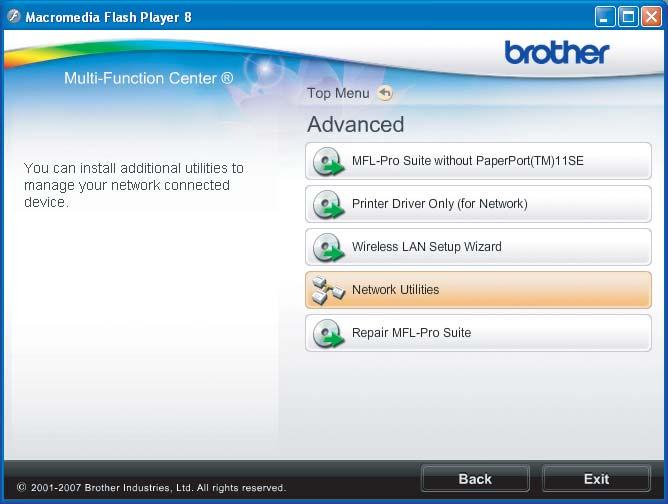Select Repair MFL-Pro Suite

(478, 333)
